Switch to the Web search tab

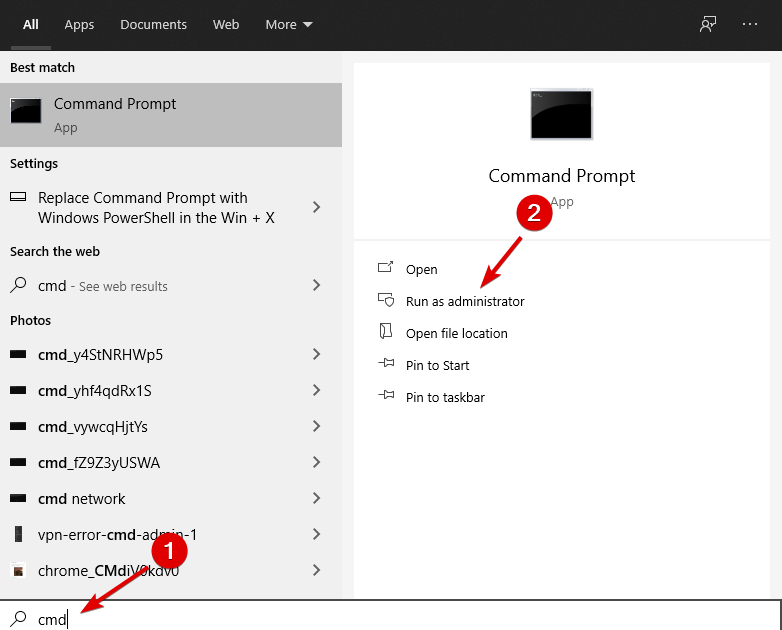tap(226, 24)
